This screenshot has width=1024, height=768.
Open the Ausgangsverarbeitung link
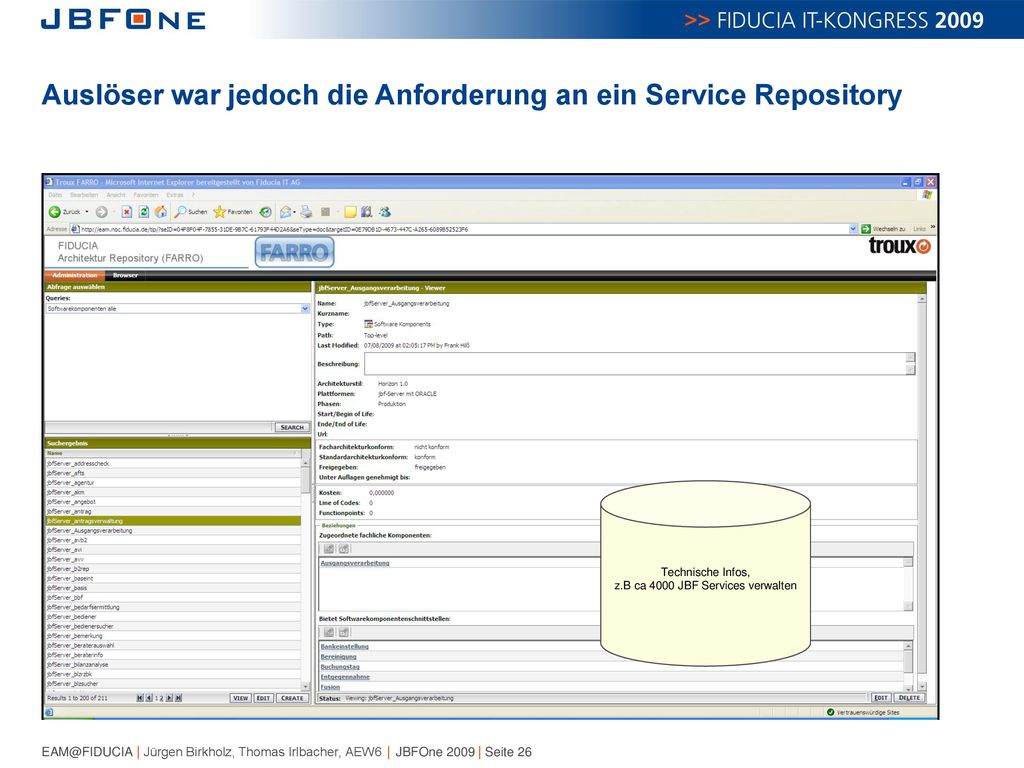coord(355,563)
